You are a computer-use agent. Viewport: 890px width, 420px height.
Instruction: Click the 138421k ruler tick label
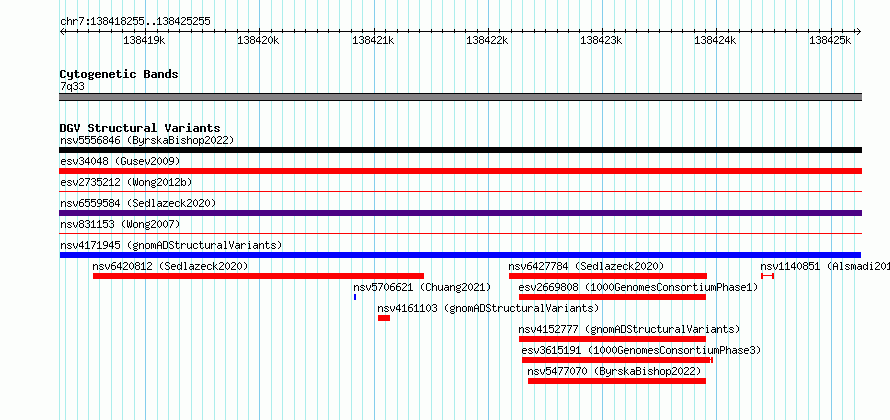tap(373, 40)
